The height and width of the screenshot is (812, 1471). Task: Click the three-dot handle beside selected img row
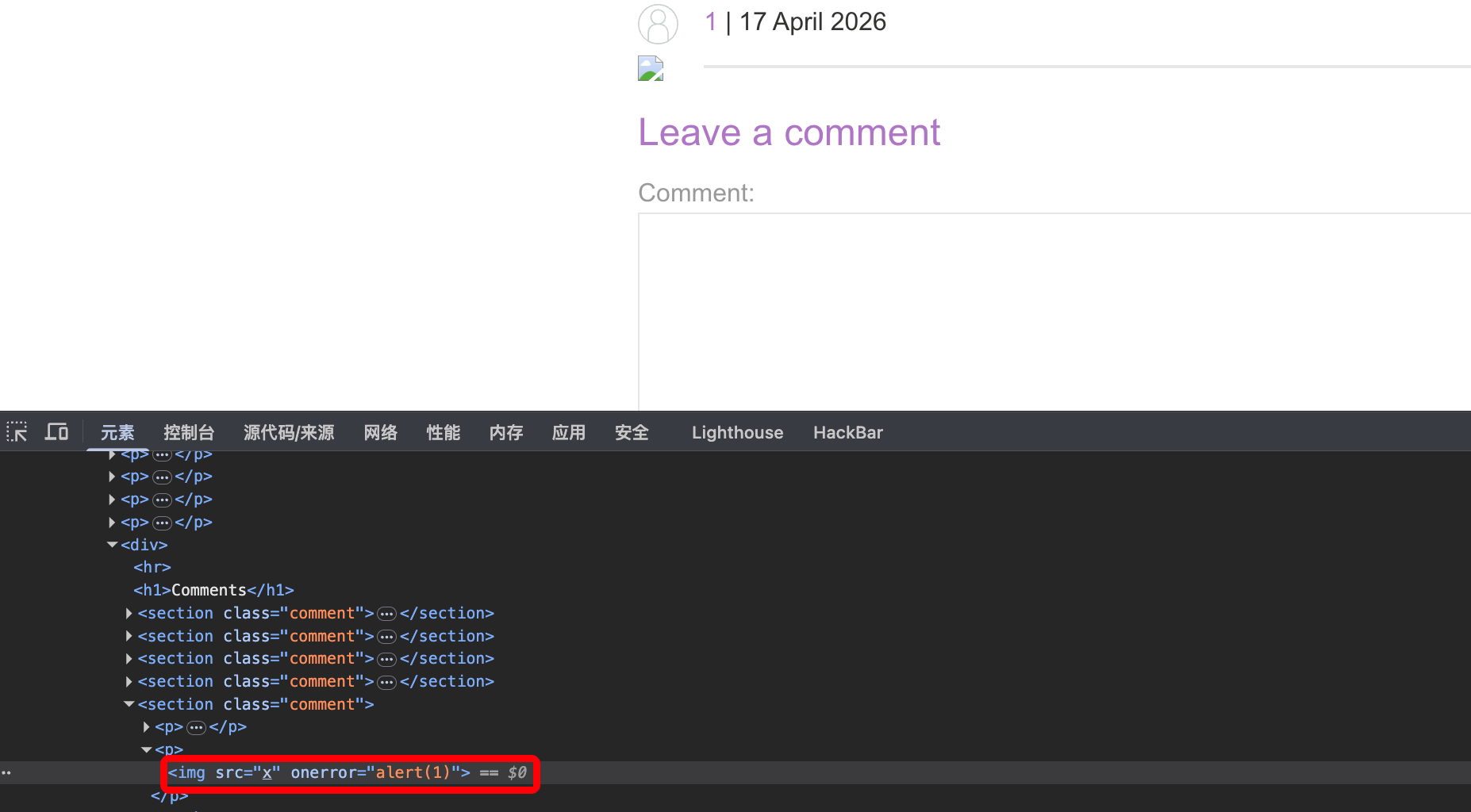pyautogui.click(x=6, y=772)
